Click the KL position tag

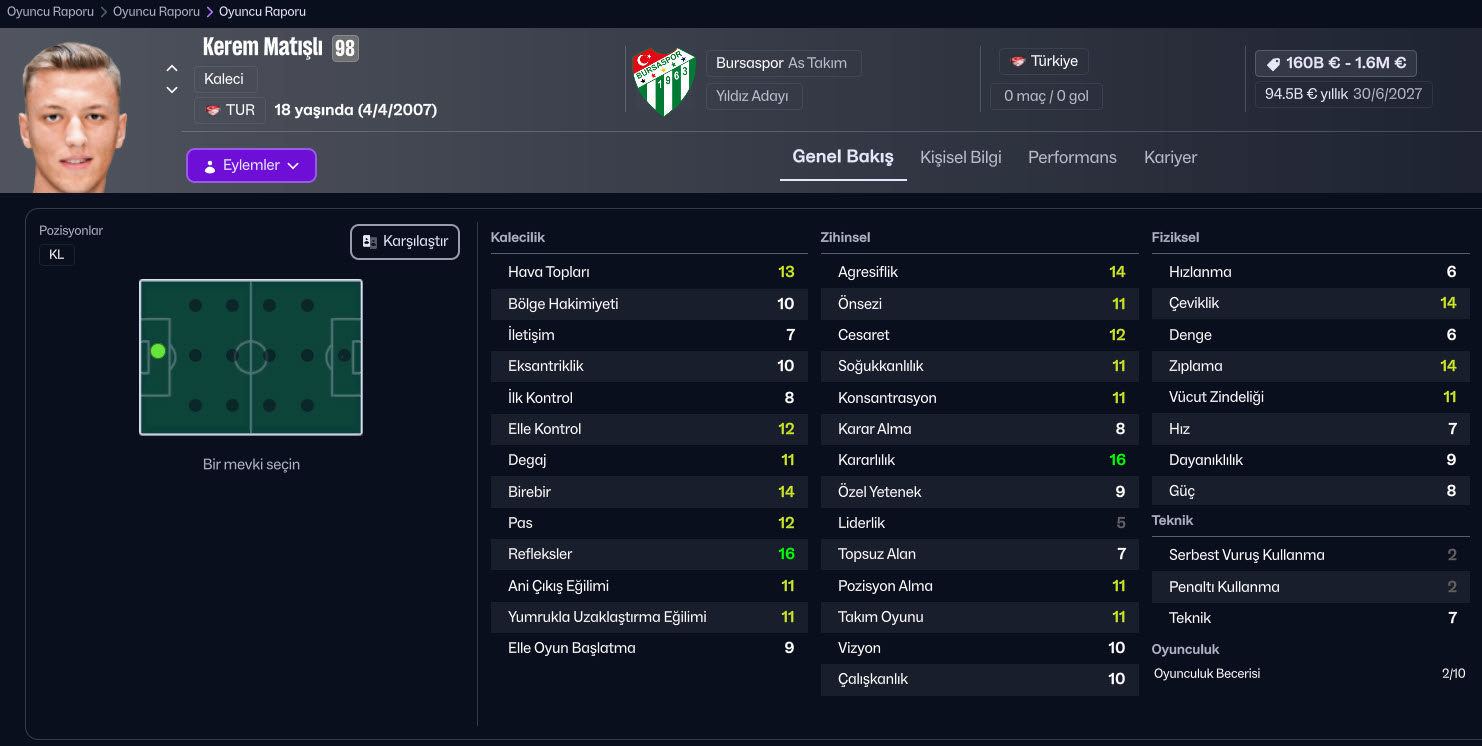point(57,255)
